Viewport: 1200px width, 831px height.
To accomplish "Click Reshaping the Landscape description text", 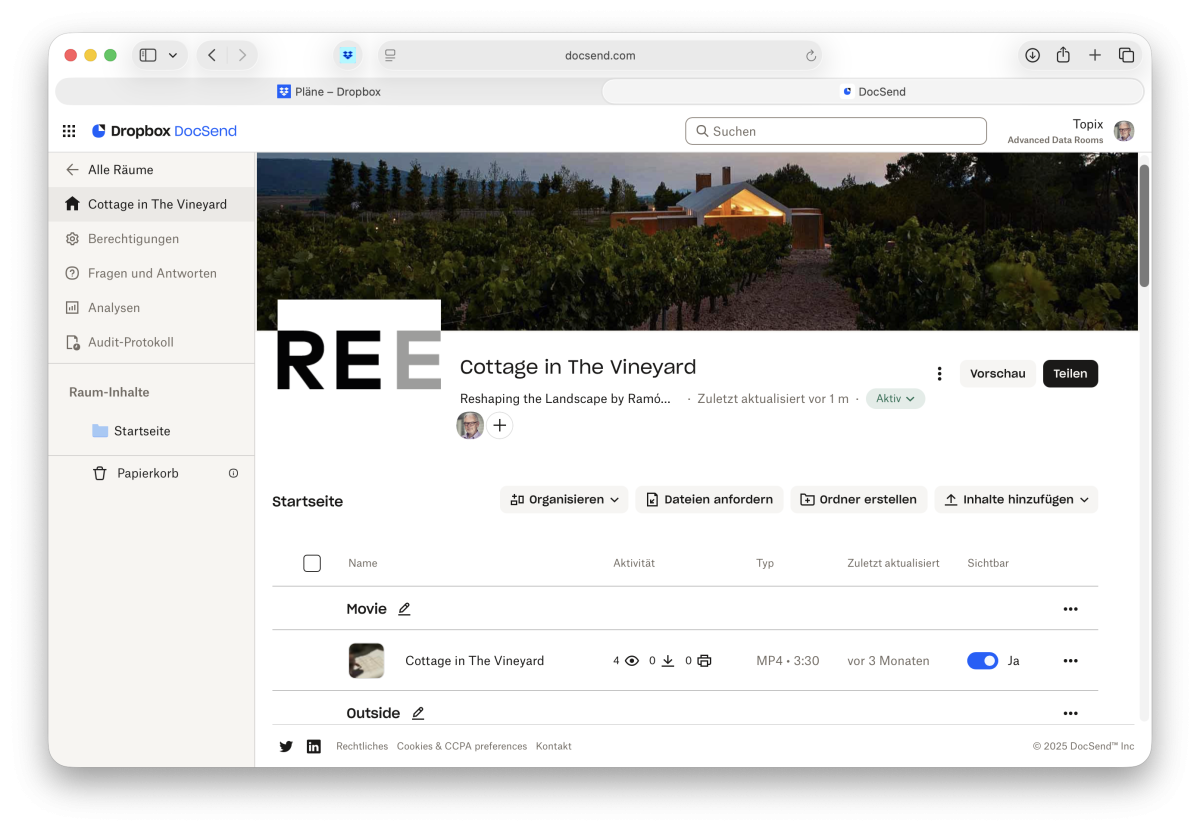I will pos(565,398).
